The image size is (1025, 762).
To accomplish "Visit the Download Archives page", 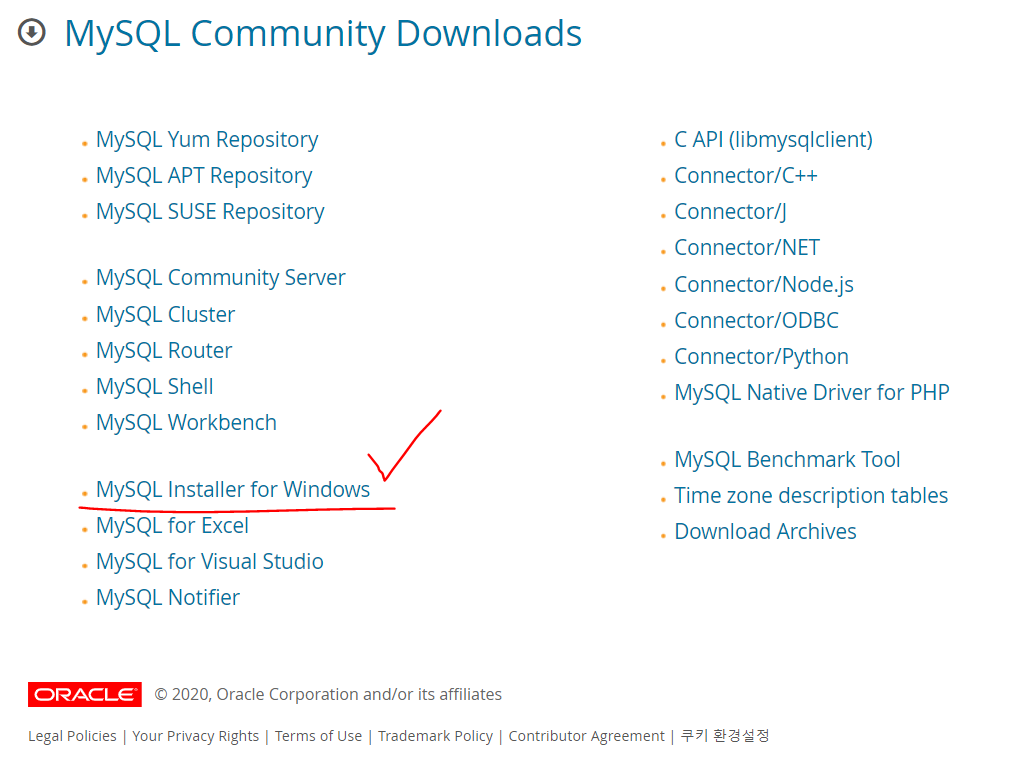I will (x=765, y=531).
